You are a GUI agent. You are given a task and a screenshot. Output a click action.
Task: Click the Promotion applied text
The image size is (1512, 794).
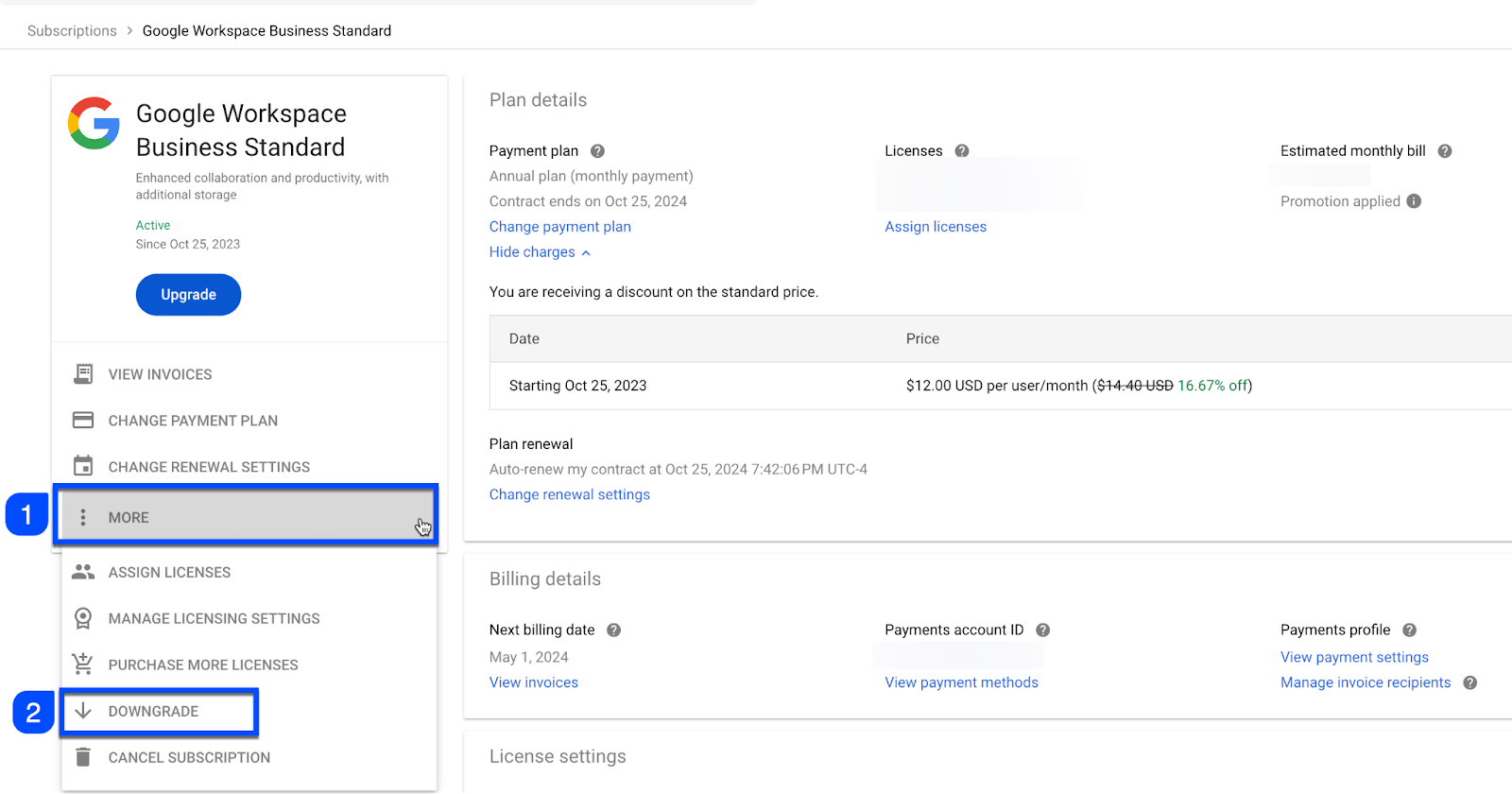(x=1340, y=201)
